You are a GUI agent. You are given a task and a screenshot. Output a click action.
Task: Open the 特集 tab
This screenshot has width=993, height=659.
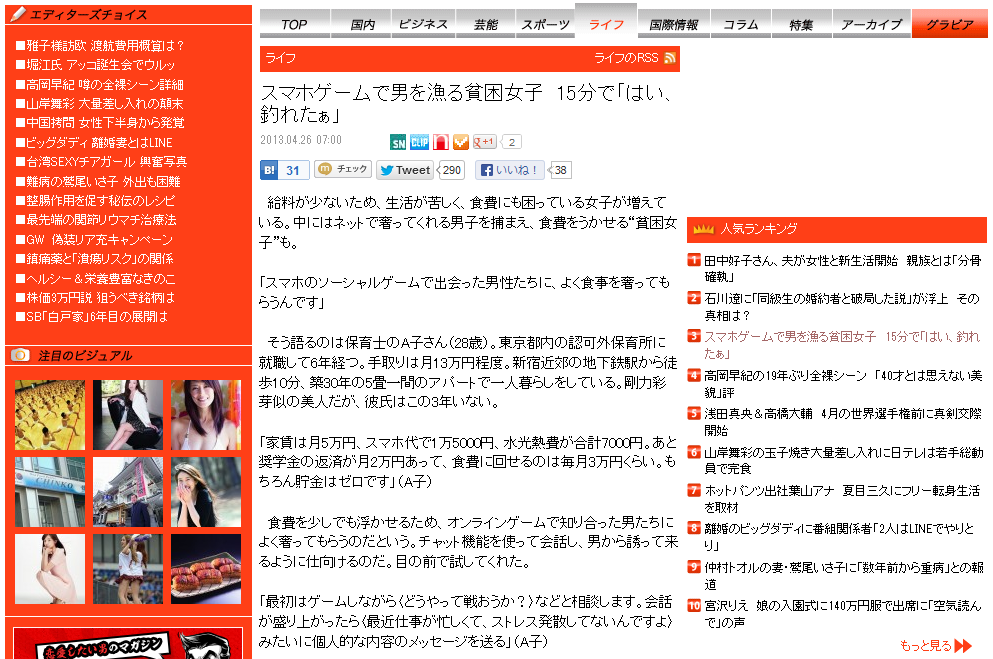(x=801, y=25)
